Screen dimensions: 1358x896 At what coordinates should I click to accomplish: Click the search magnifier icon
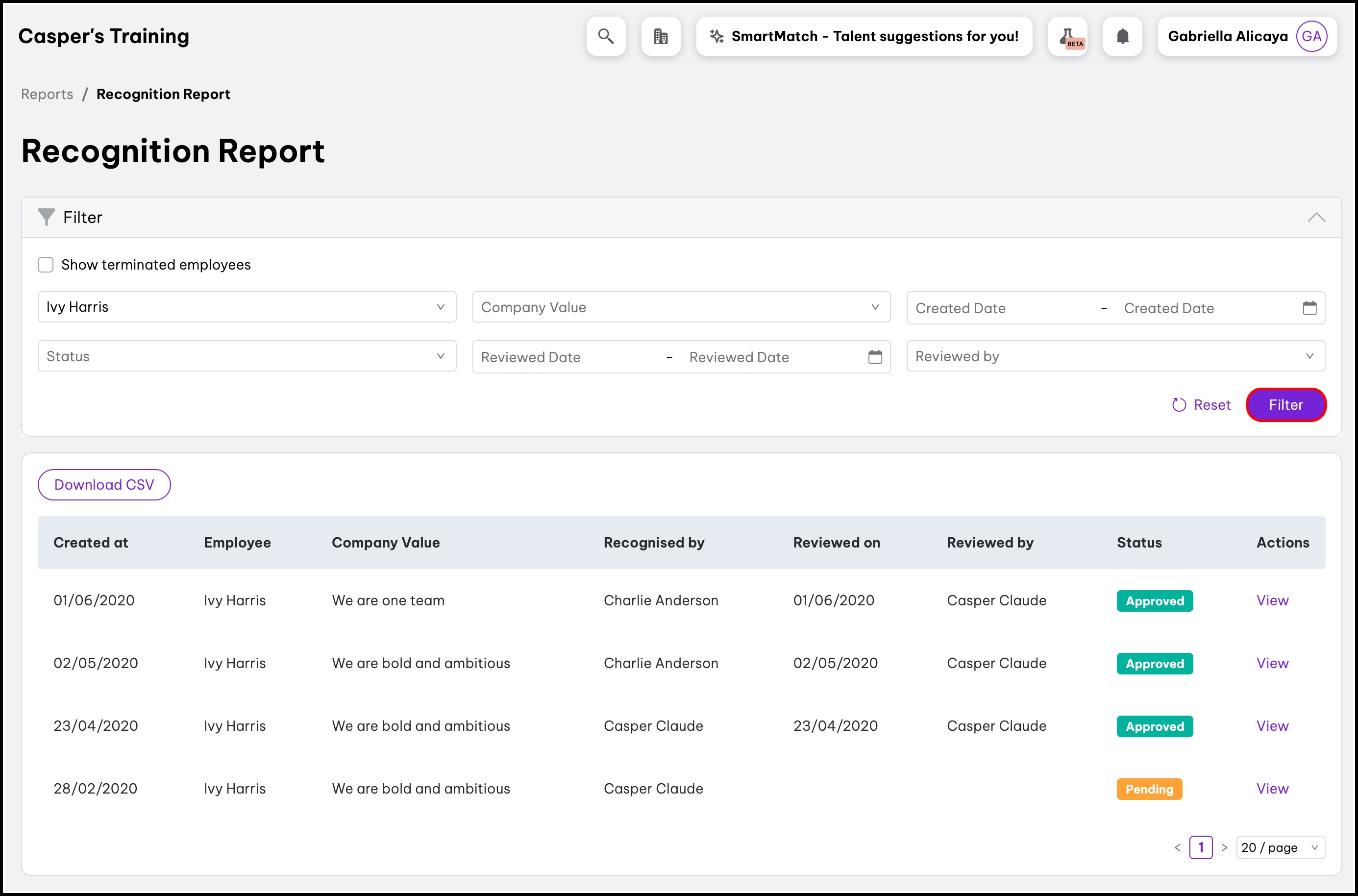(x=606, y=37)
